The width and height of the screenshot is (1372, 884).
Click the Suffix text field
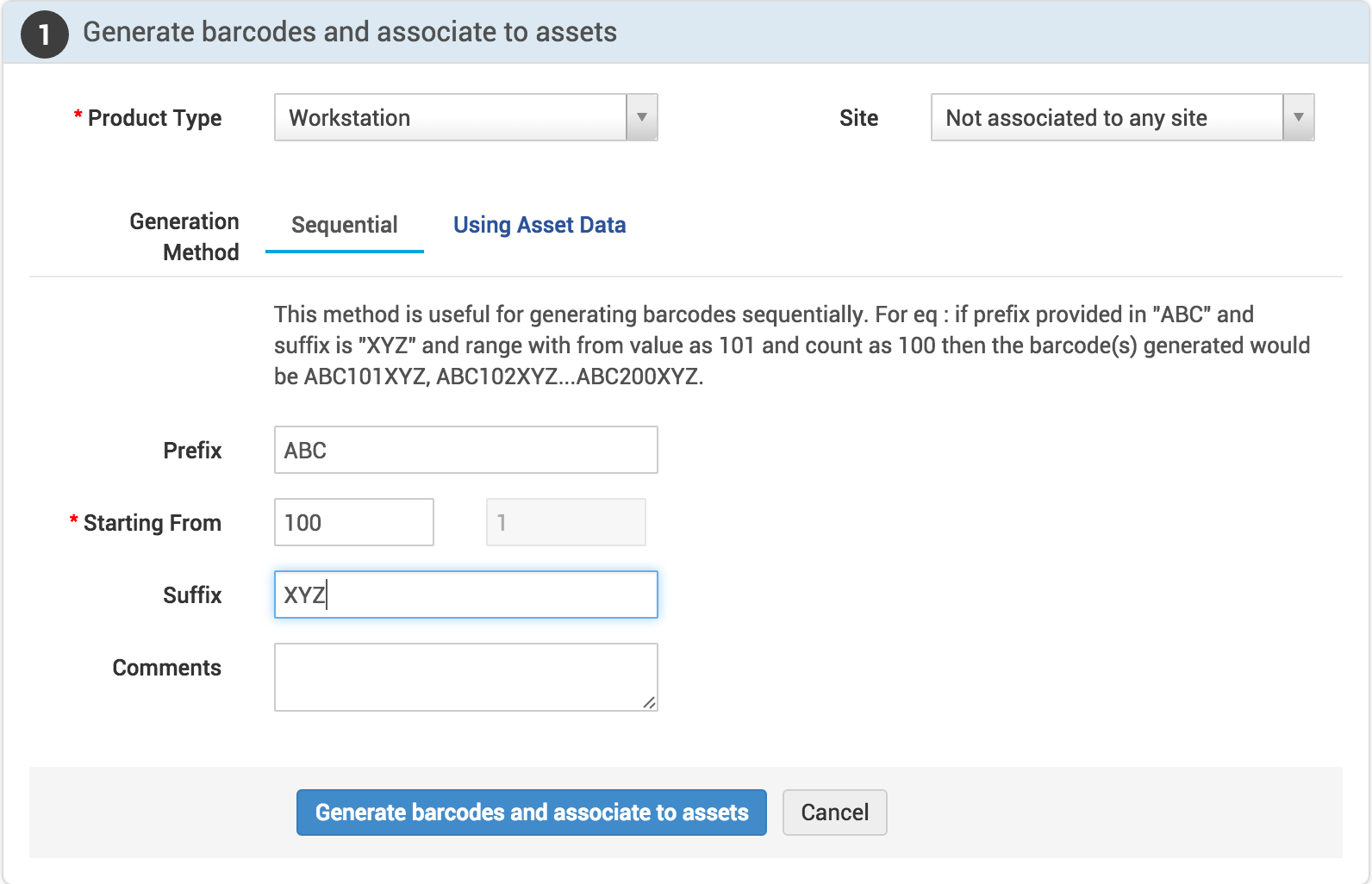coord(465,595)
